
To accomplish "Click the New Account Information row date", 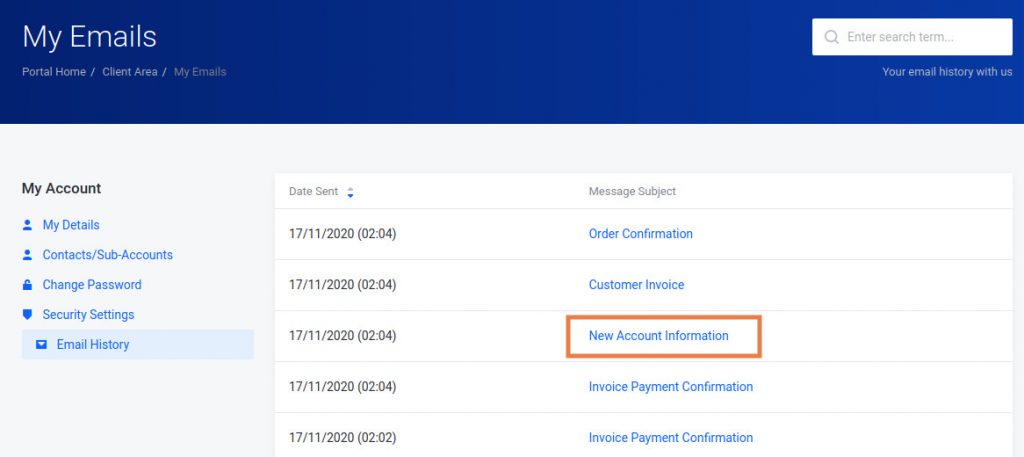I will click(343, 336).
